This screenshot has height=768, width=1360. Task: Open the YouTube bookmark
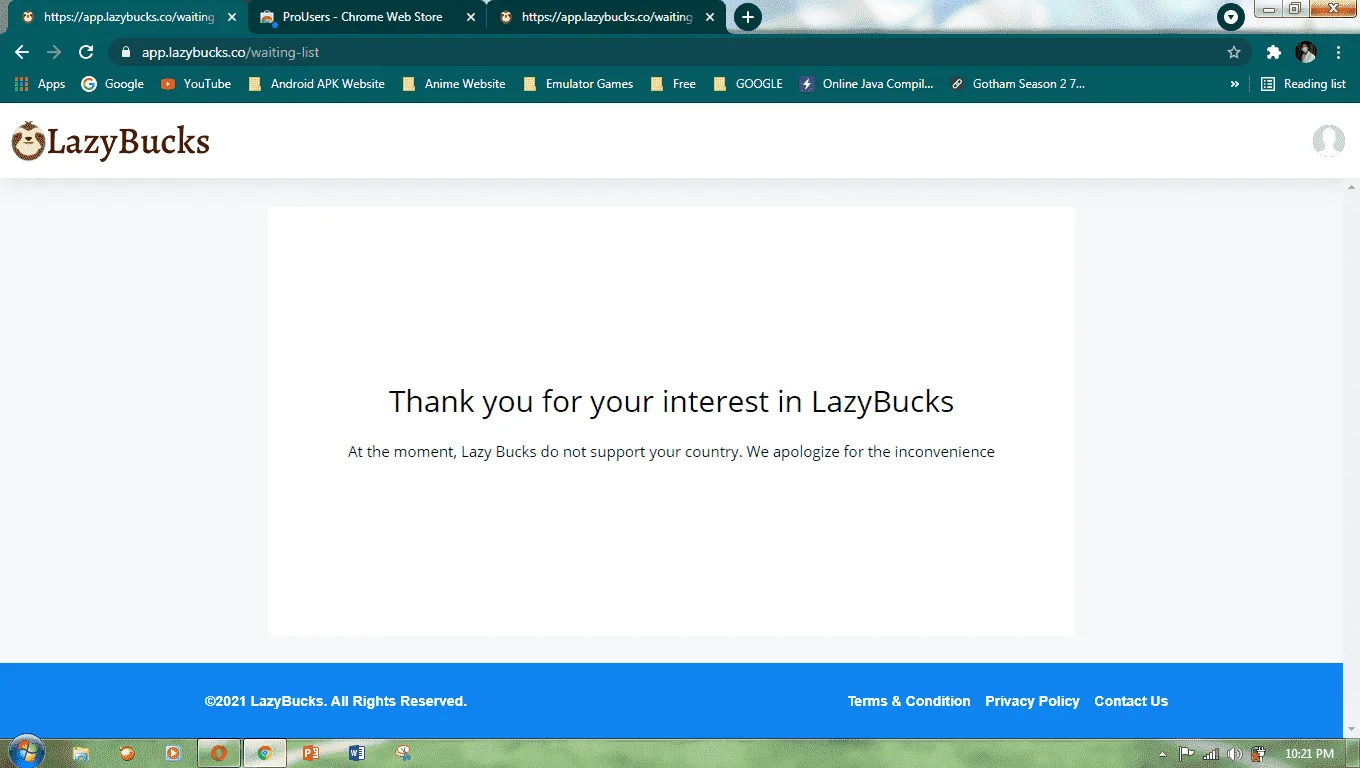coord(196,84)
